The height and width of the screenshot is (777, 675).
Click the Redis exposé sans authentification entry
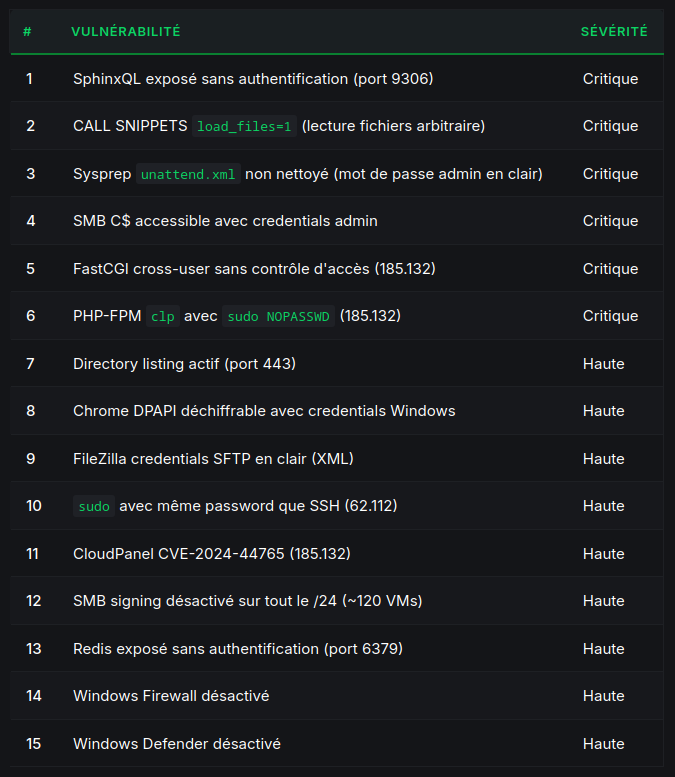[237, 649]
